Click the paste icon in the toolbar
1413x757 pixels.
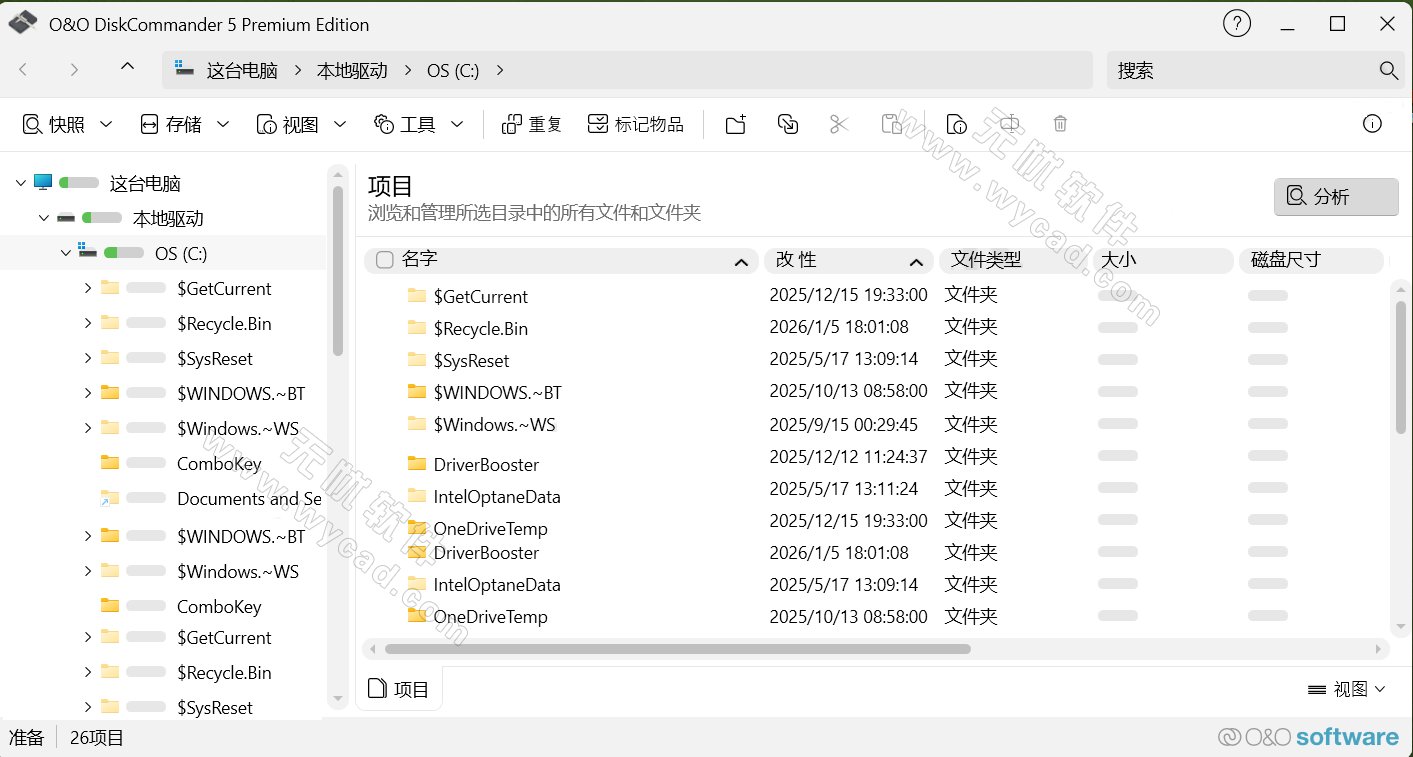coord(893,123)
